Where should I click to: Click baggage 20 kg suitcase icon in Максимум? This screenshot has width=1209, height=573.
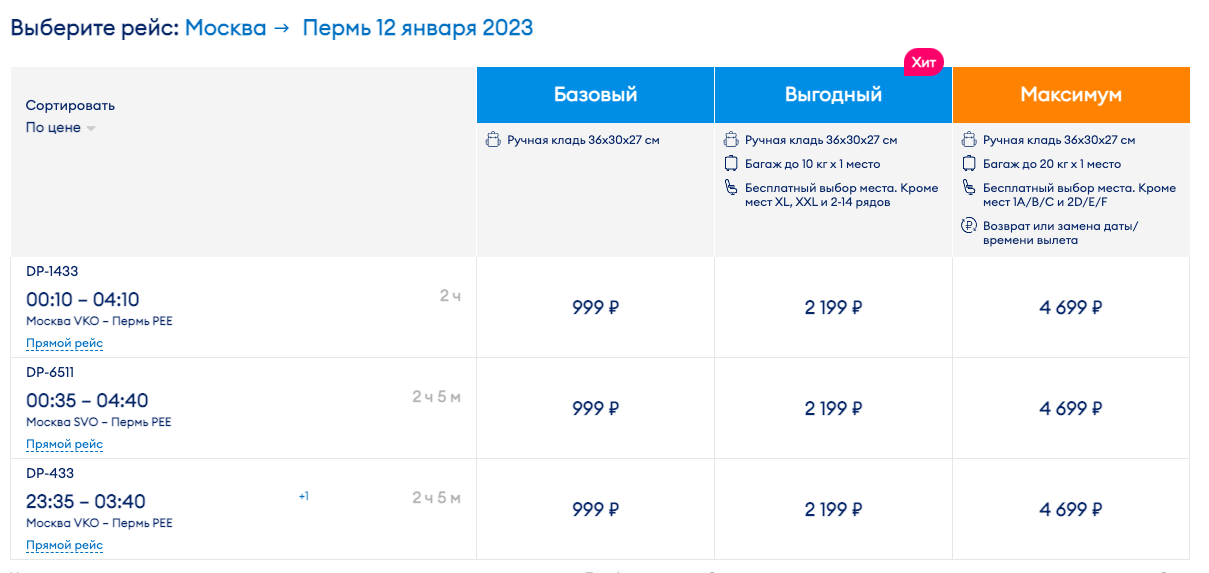click(968, 164)
